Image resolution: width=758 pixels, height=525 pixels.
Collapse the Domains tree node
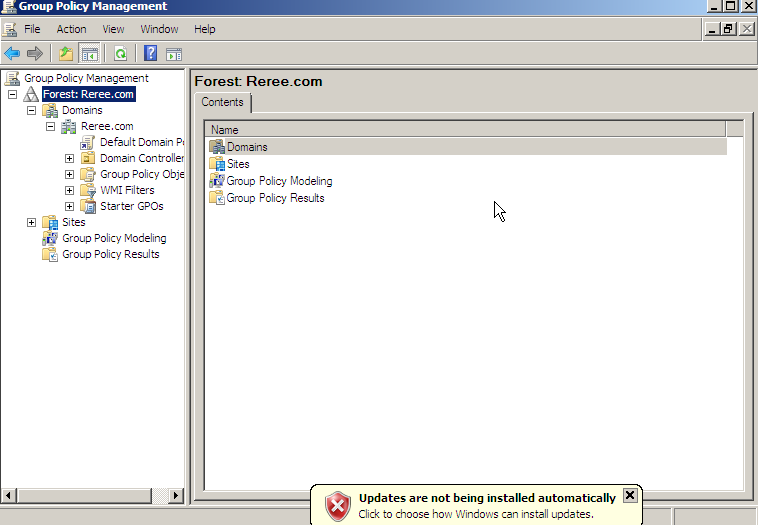[31, 110]
